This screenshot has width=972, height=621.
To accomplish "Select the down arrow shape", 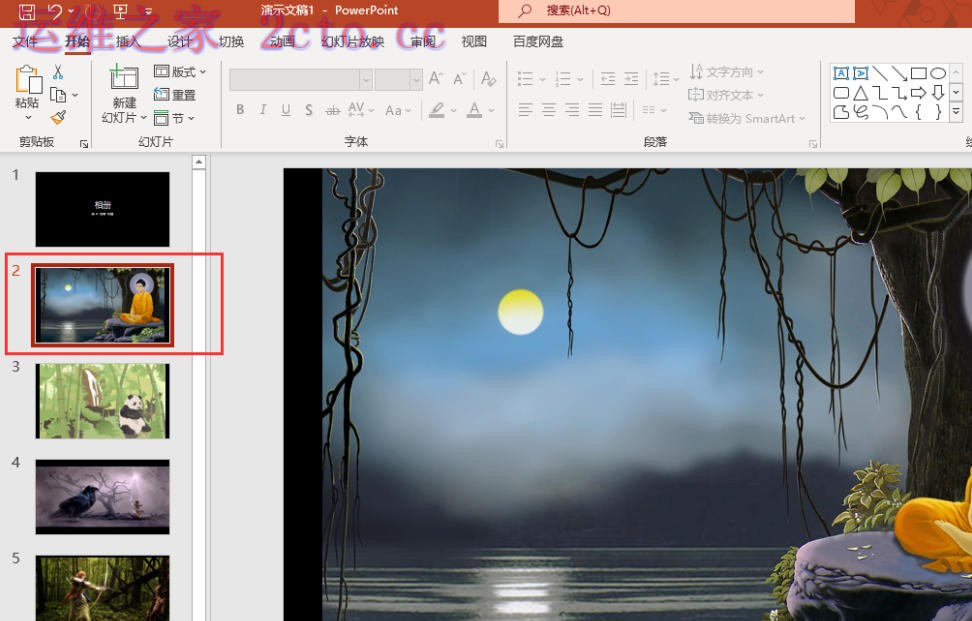I will coord(938,94).
